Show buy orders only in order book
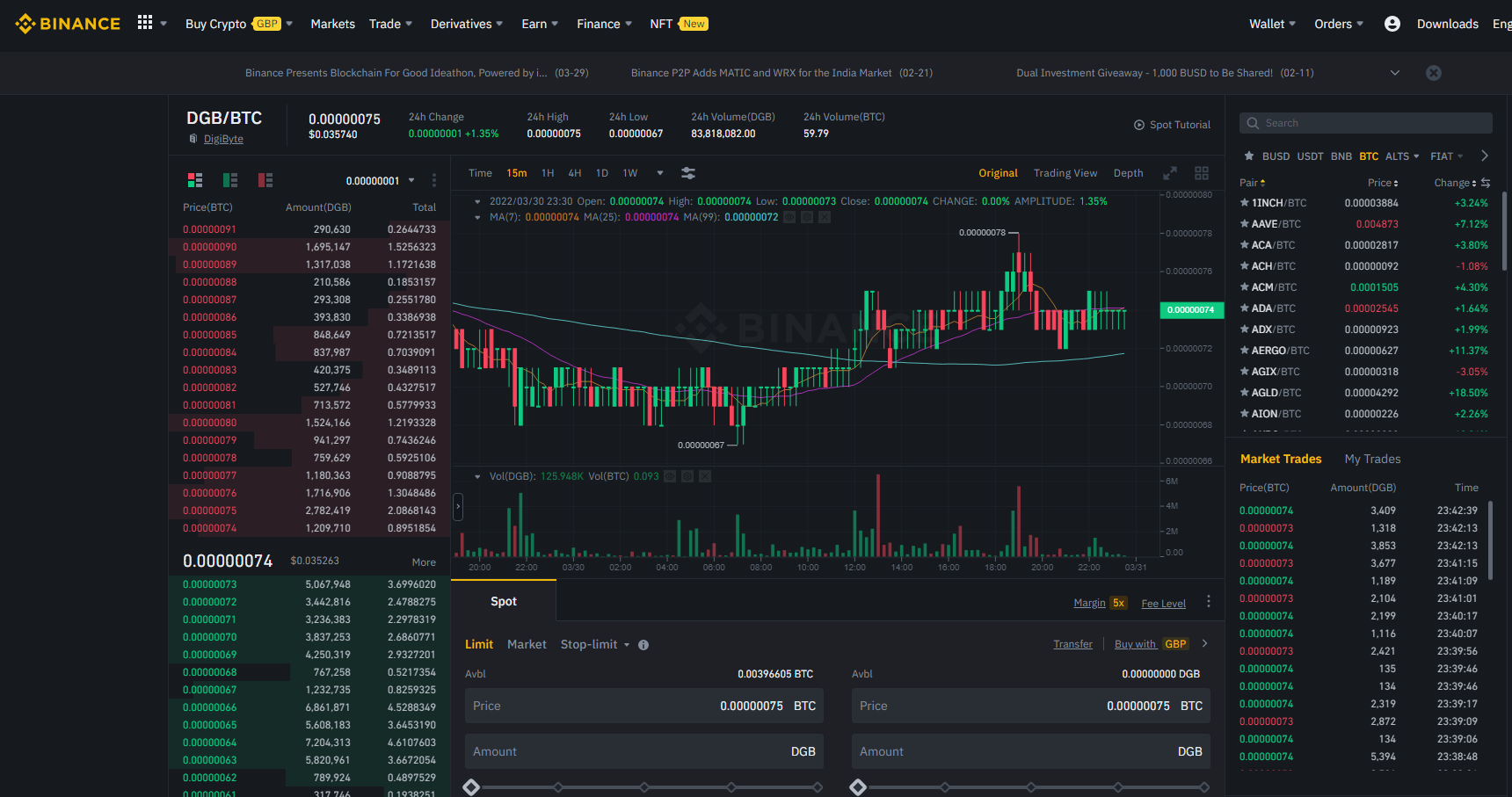 click(x=230, y=180)
